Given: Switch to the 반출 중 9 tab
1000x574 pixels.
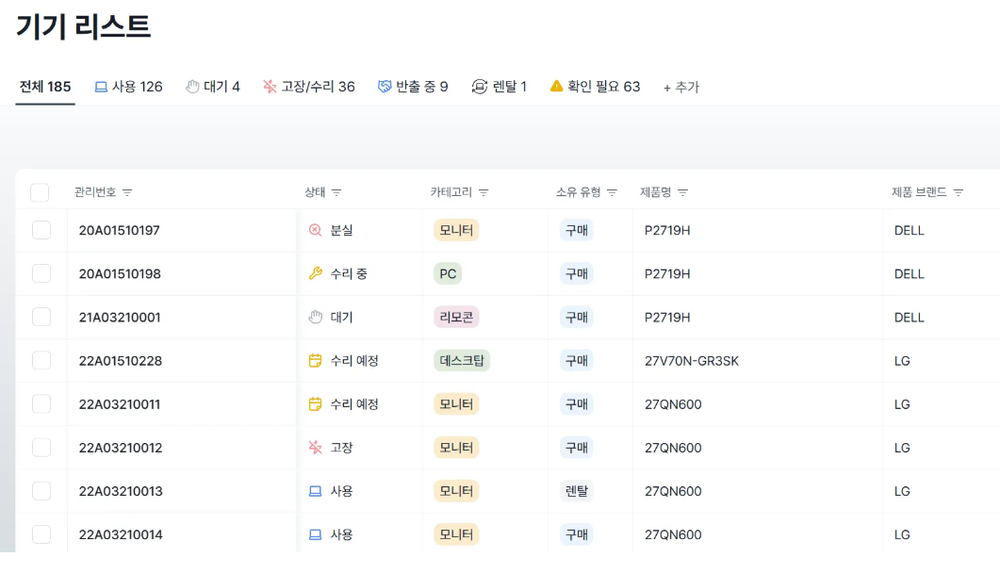Looking at the screenshot, I should [413, 87].
